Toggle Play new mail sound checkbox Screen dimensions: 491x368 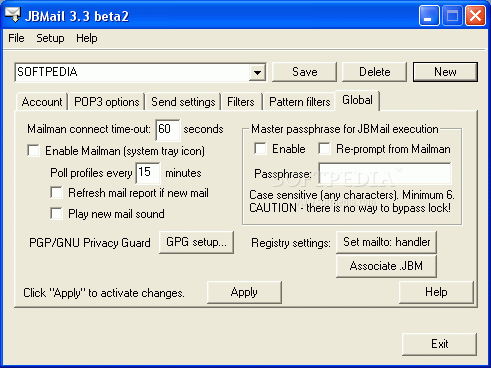(56, 213)
